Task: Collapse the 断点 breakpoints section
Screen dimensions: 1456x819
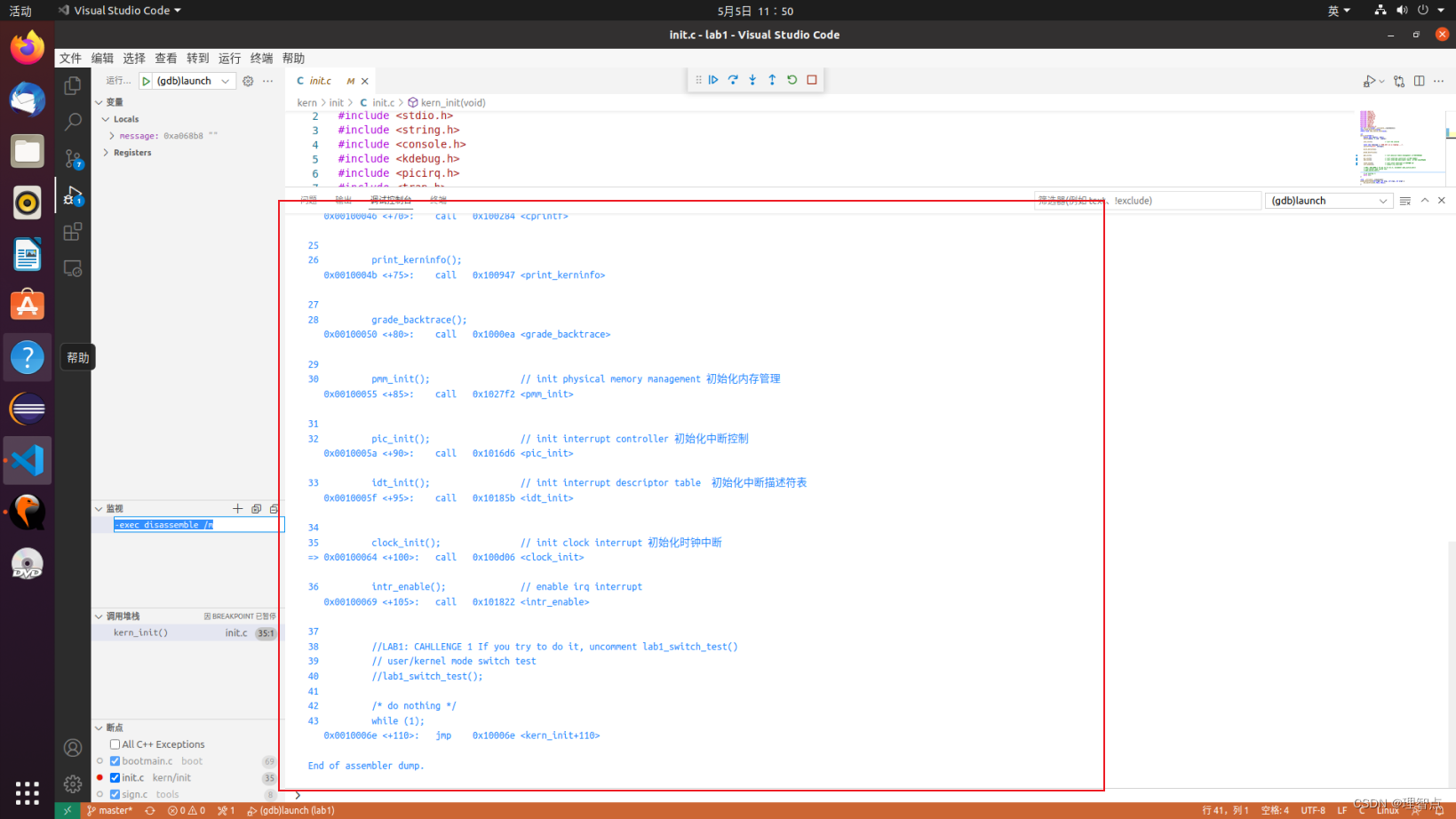Action: [x=99, y=728]
